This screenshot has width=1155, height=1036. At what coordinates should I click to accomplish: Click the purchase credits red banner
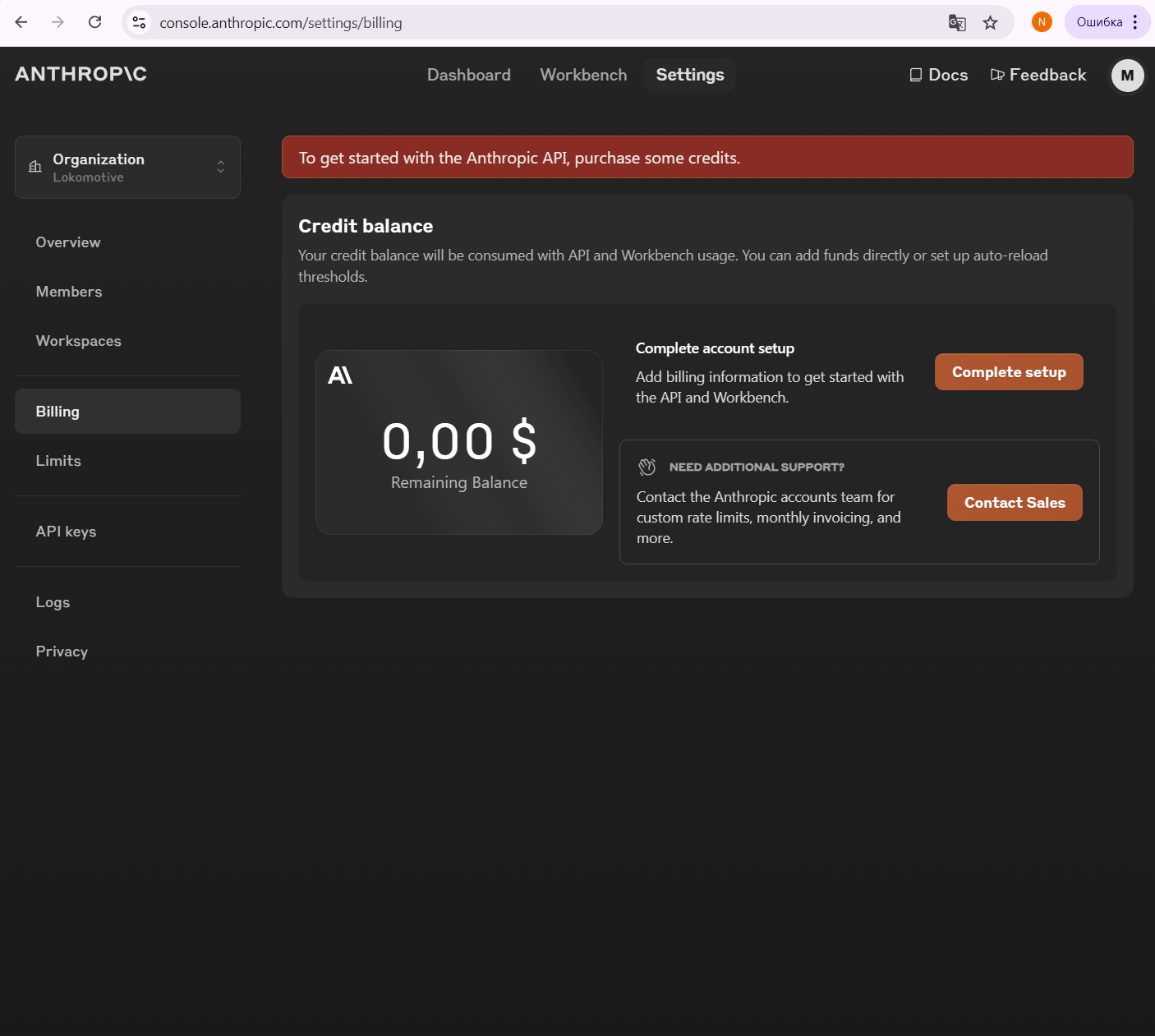[707, 157]
